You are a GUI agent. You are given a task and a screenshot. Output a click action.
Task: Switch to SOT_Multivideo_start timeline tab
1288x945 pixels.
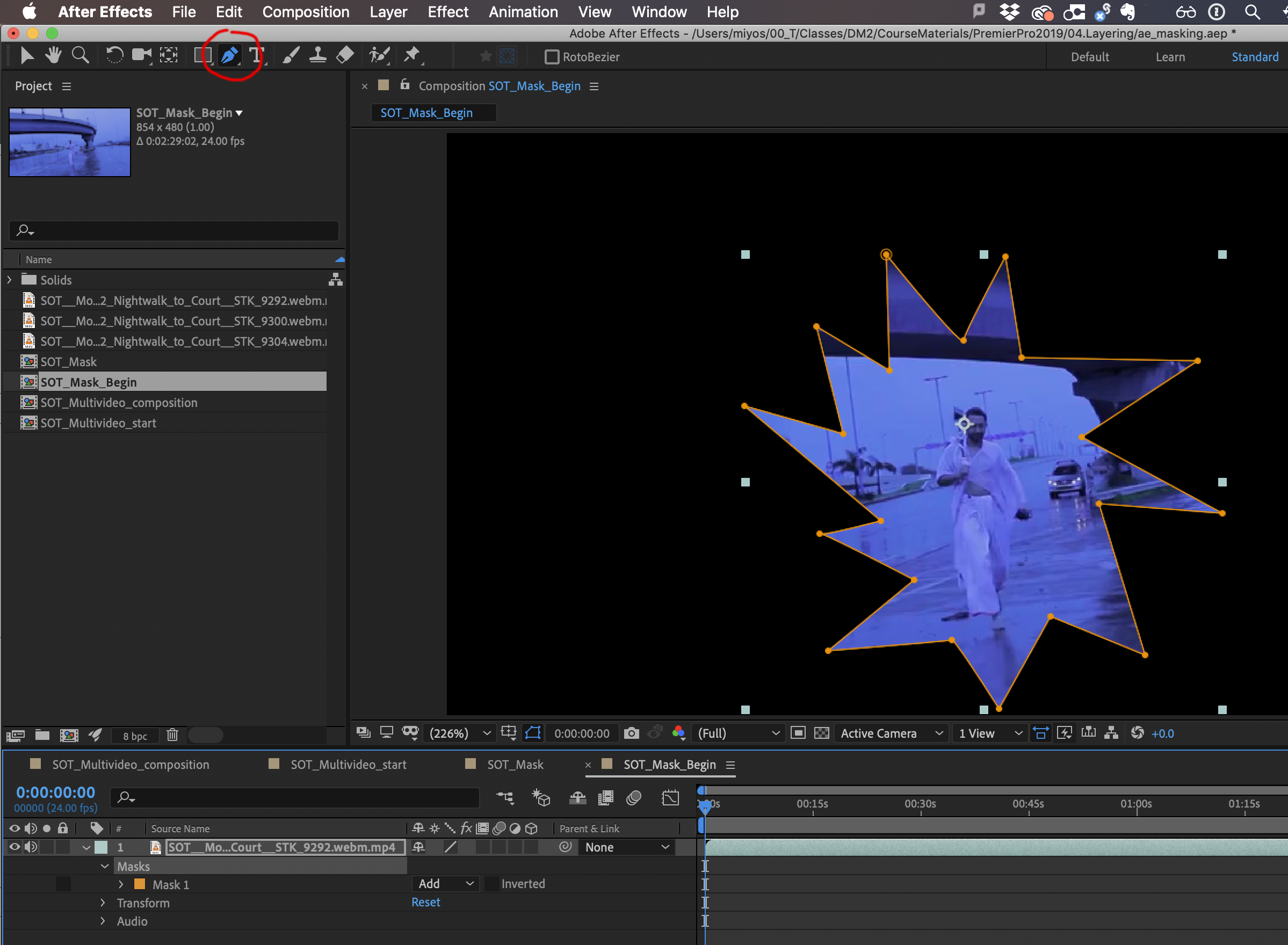click(348, 765)
